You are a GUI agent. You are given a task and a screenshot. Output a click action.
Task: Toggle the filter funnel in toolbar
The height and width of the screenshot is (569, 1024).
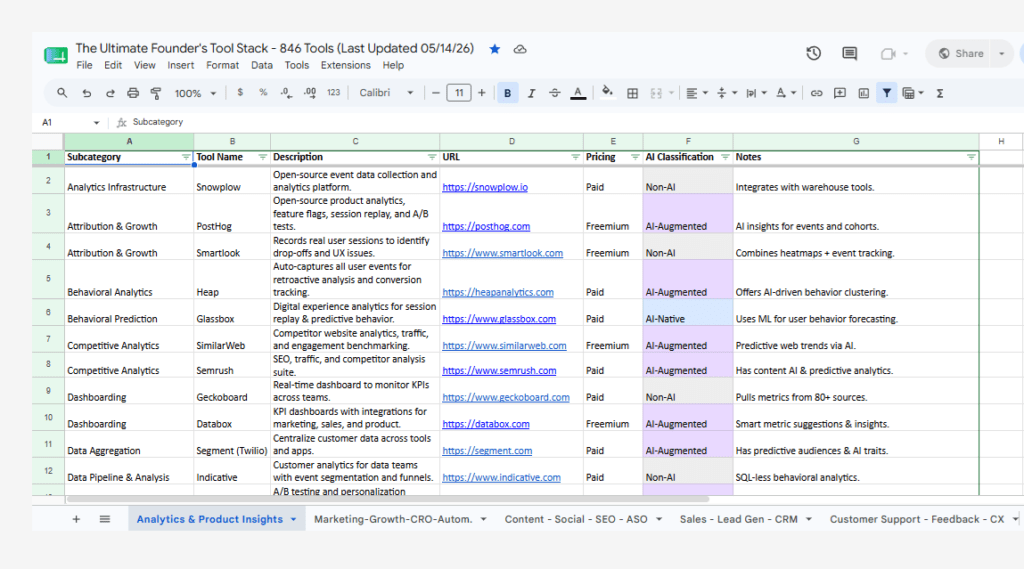pos(887,93)
